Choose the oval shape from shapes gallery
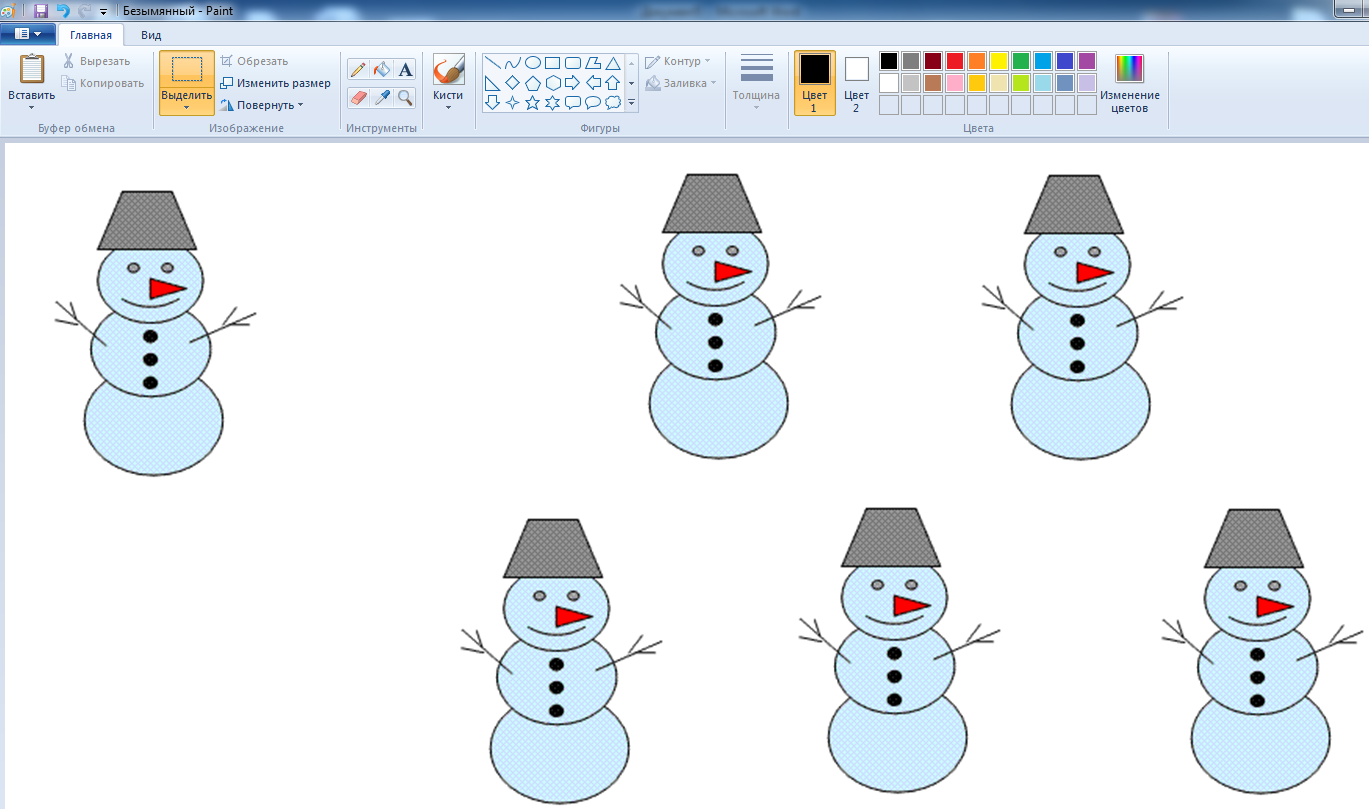Viewport: 1369px width, 809px height. pos(533,62)
